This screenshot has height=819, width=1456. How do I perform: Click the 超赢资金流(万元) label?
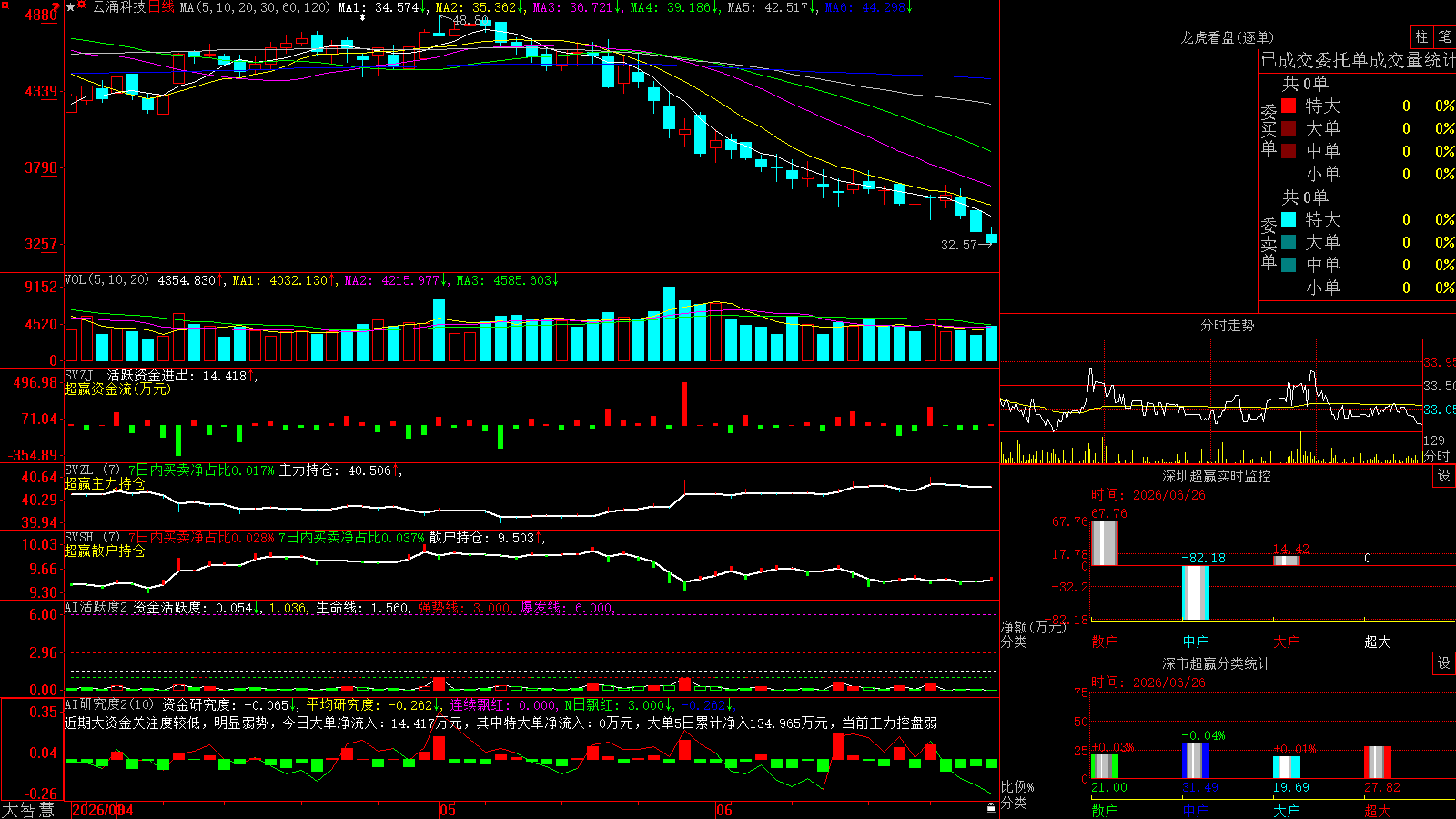[x=117, y=389]
